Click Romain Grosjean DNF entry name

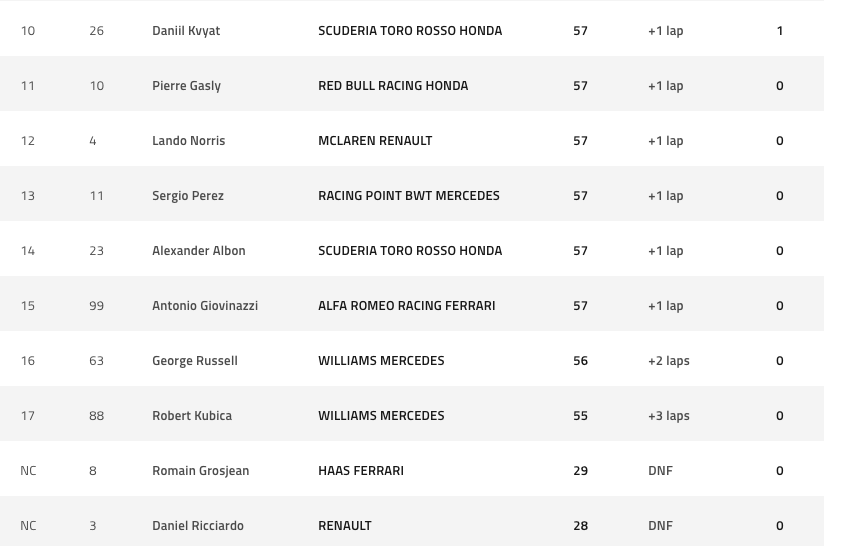(x=200, y=470)
